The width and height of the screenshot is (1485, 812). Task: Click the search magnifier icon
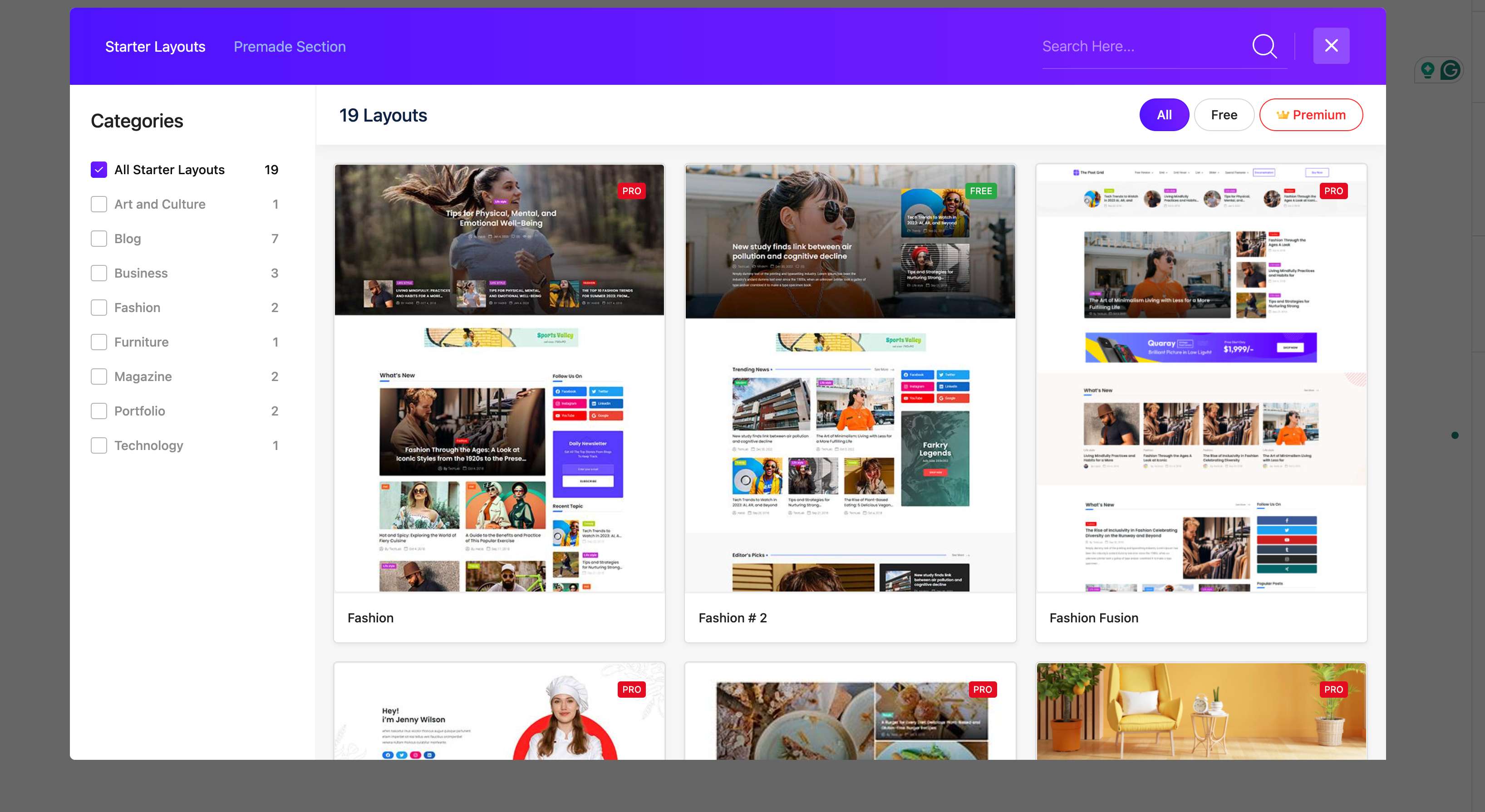[1264, 46]
